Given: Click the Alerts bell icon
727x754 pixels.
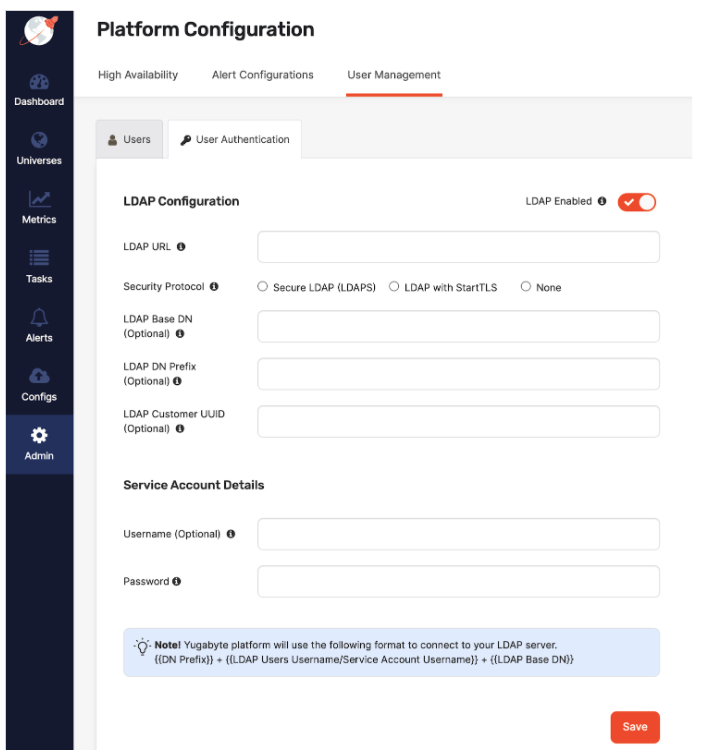Looking at the screenshot, I should tap(39, 318).
